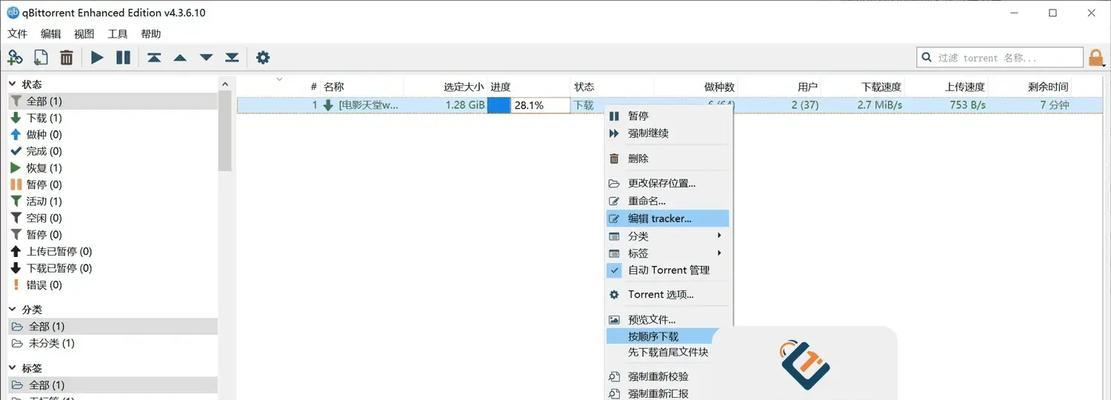Open the 帮助 menu
The height and width of the screenshot is (400, 1111).
click(151, 33)
